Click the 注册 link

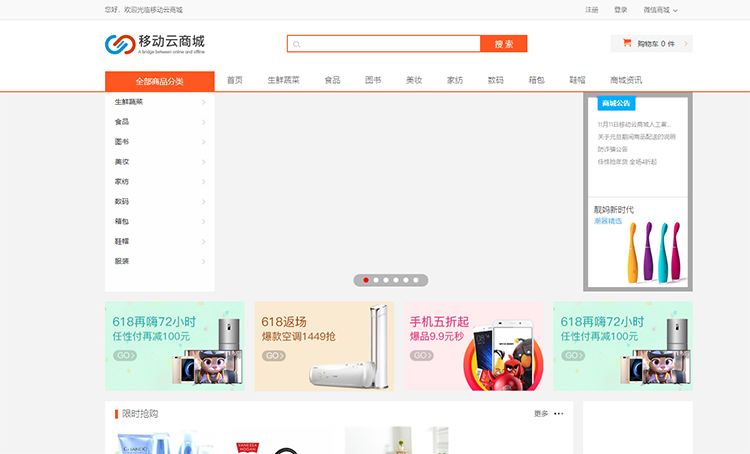592,10
